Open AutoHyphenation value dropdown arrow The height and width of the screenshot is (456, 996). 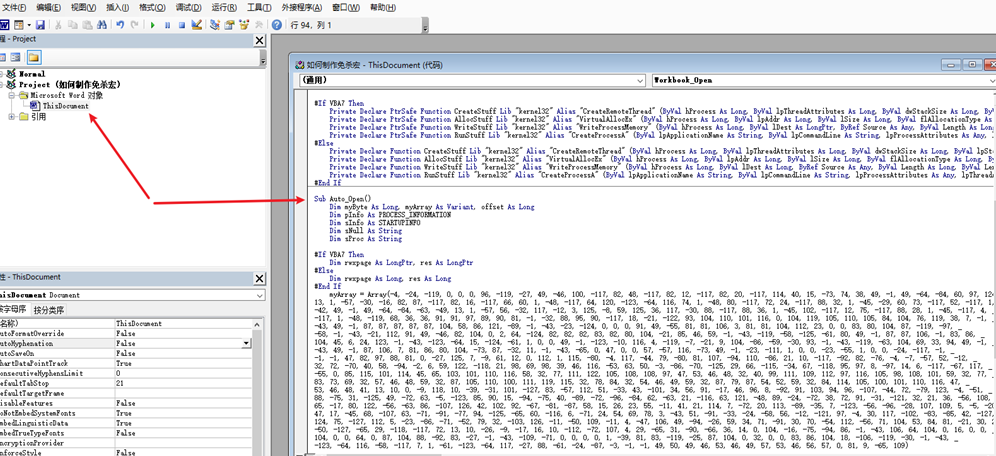pos(246,344)
